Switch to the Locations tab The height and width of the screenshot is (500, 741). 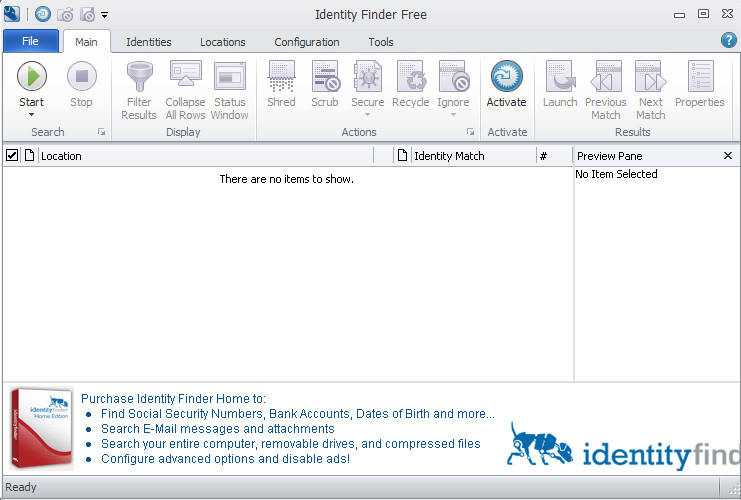point(223,42)
